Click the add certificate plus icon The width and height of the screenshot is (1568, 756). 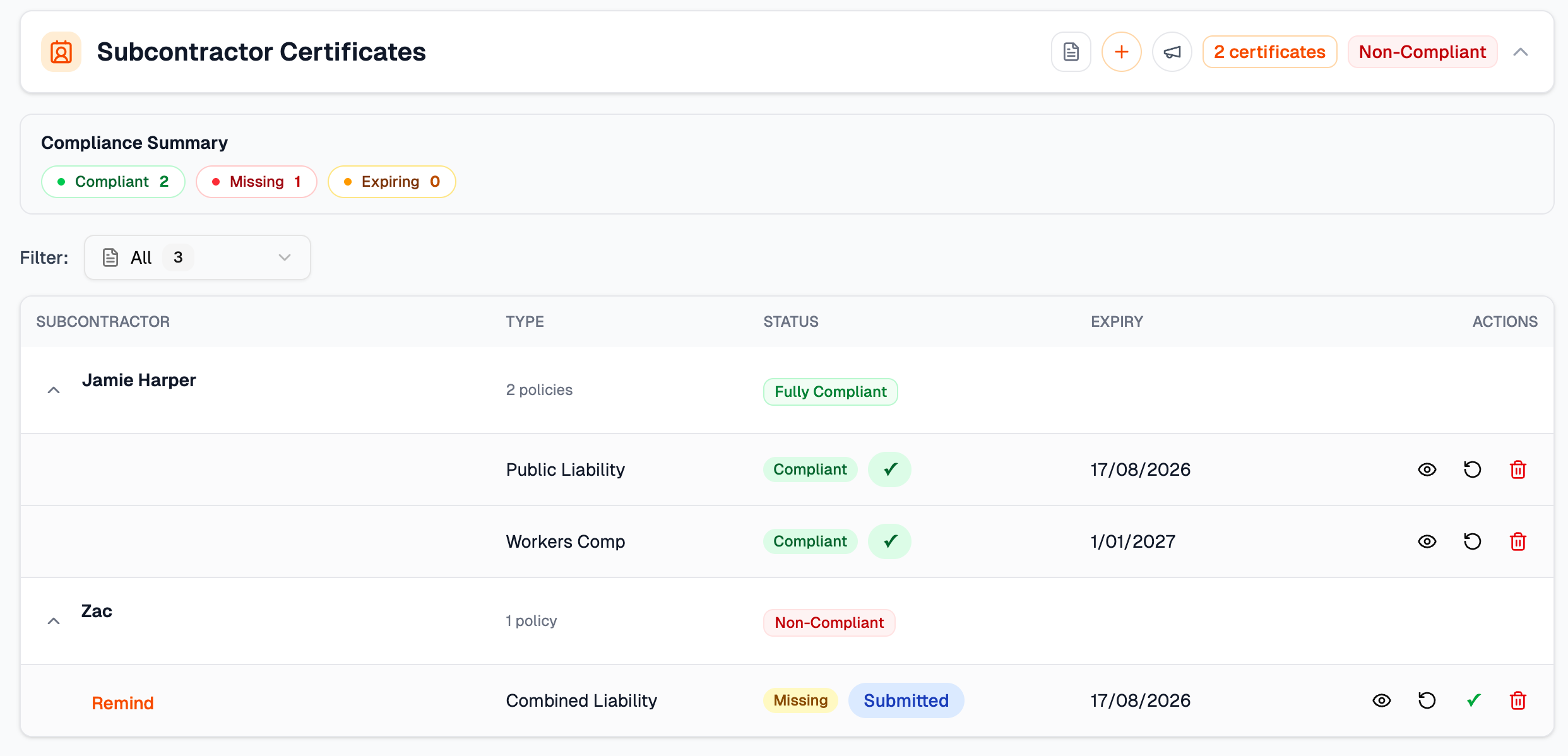[x=1121, y=52]
